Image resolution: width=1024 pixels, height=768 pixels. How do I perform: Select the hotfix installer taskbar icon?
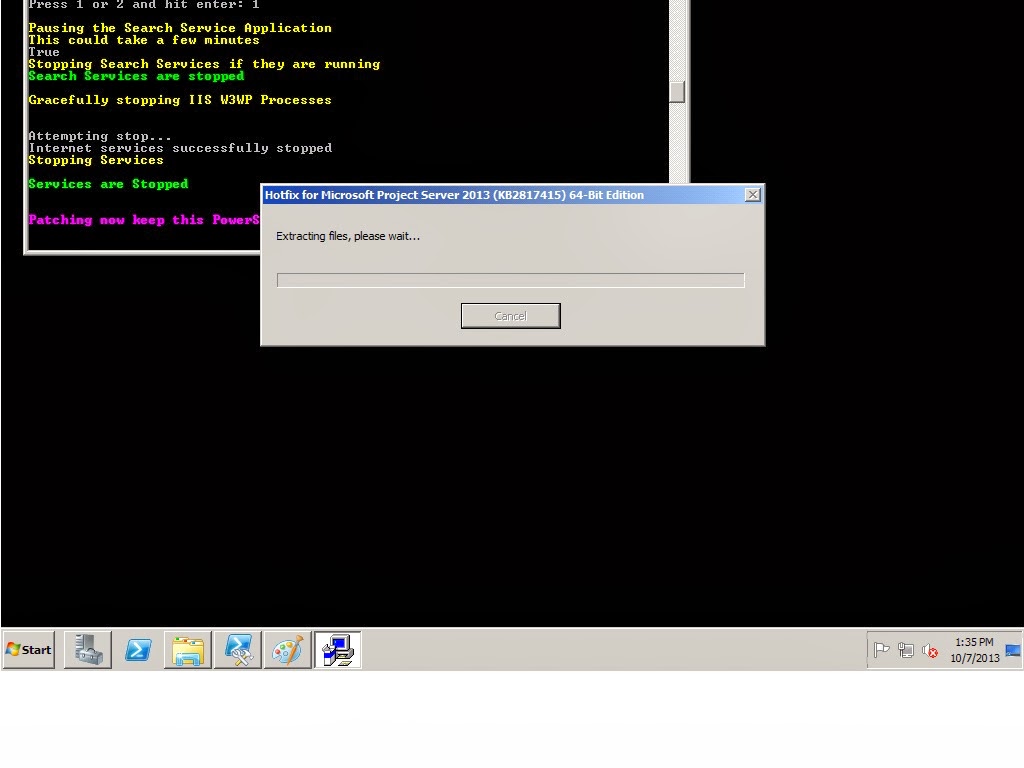[x=338, y=650]
